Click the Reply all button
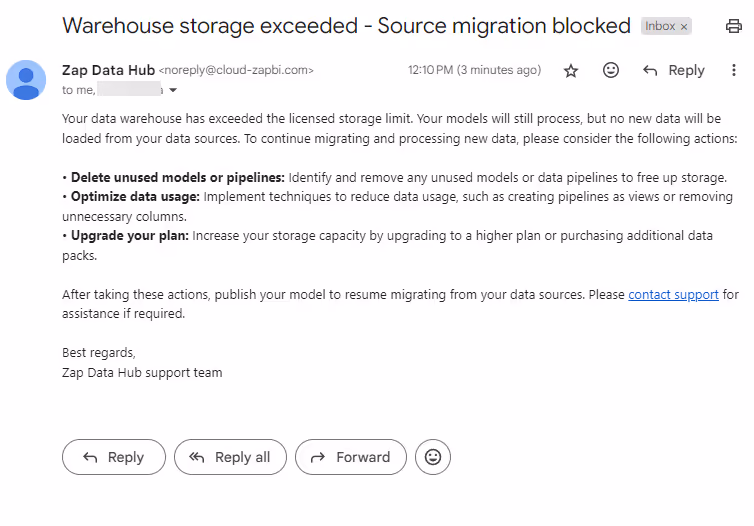 tap(230, 457)
